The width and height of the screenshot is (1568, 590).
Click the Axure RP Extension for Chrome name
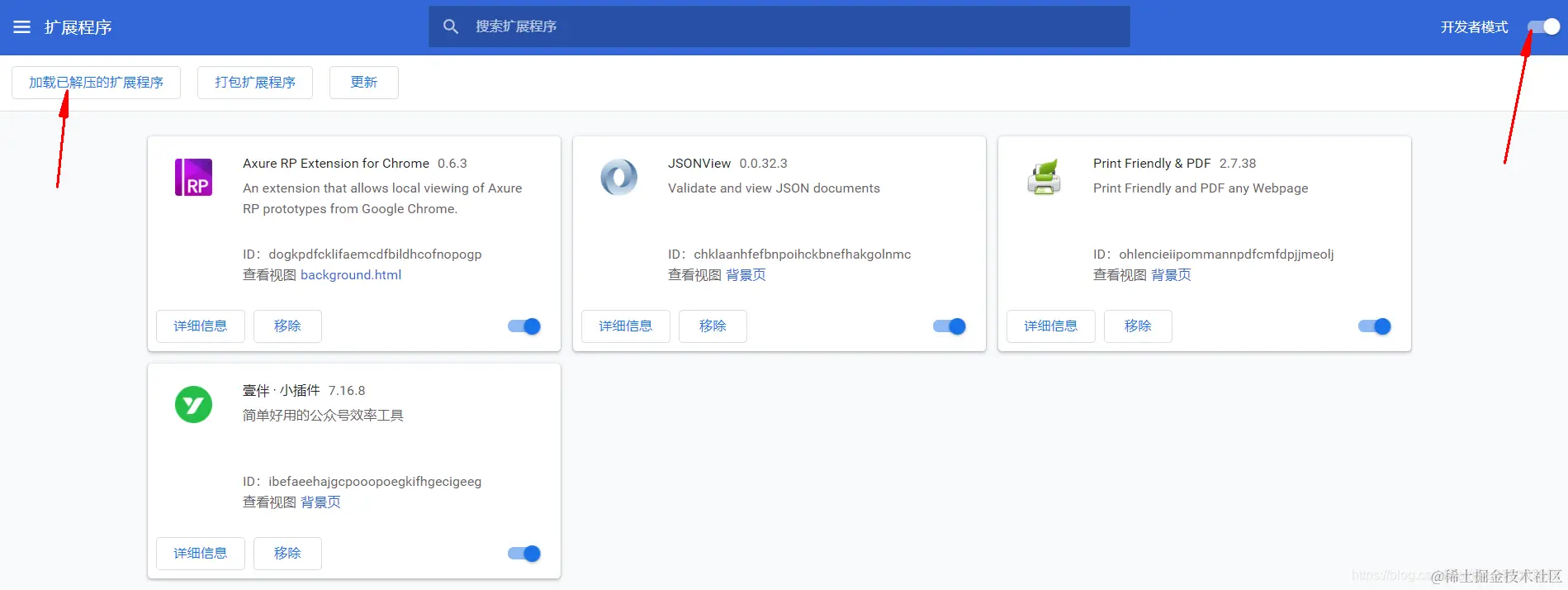point(336,164)
